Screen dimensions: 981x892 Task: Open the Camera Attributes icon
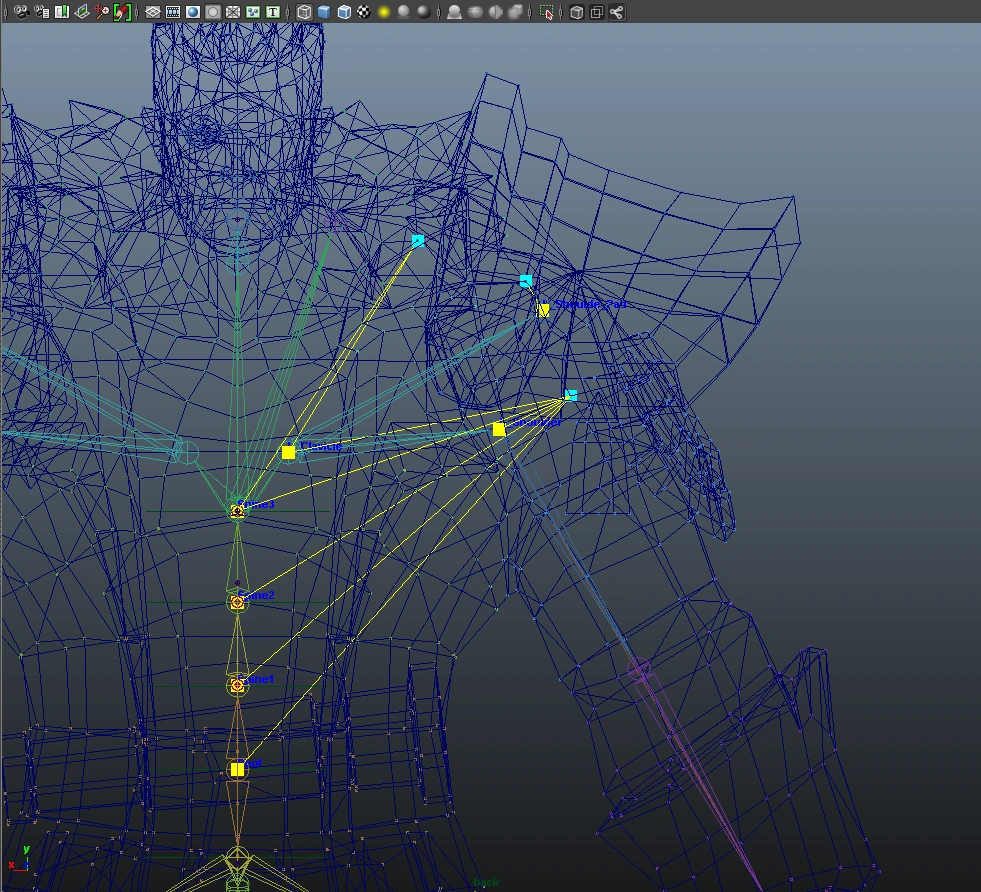[41, 12]
